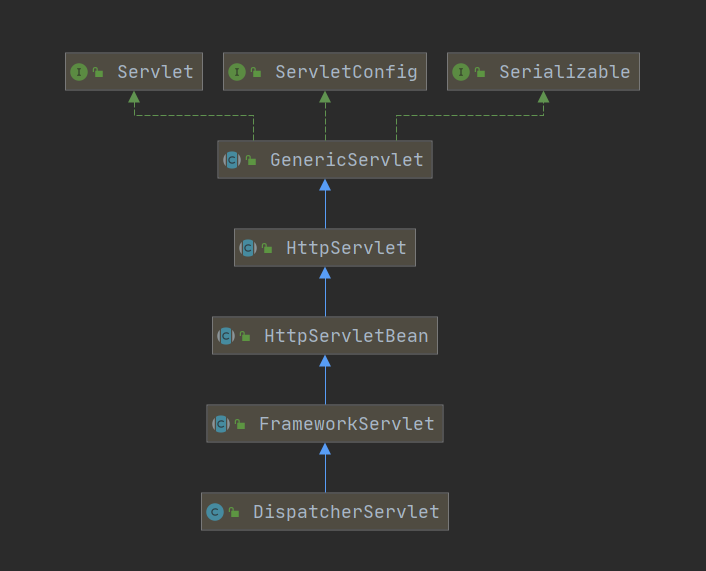This screenshot has height=571, width=706.
Task: Select the Serializable node label
Action: pyautogui.click(x=565, y=72)
